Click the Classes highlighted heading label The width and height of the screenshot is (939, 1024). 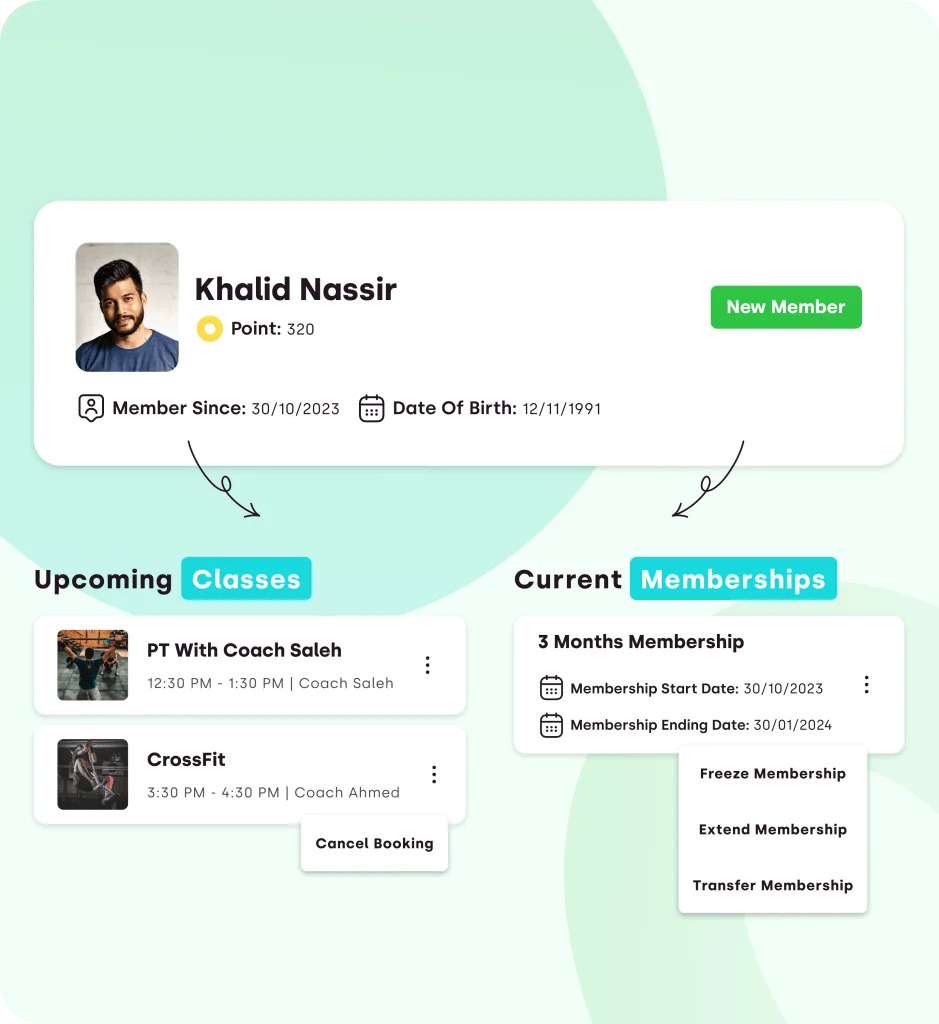coord(246,579)
